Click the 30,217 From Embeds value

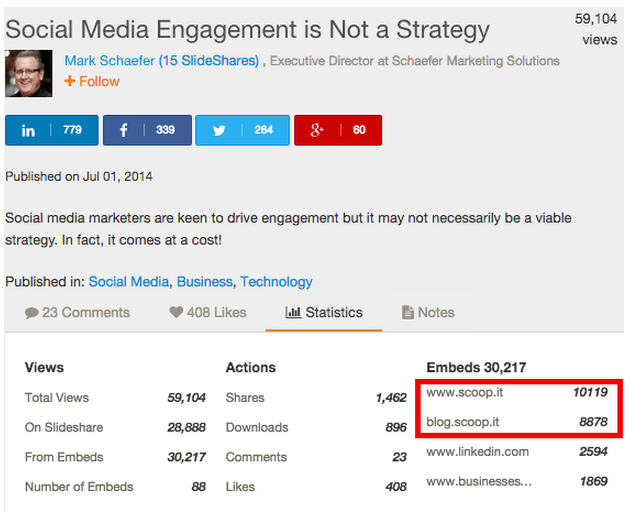(x=186, y=457)
